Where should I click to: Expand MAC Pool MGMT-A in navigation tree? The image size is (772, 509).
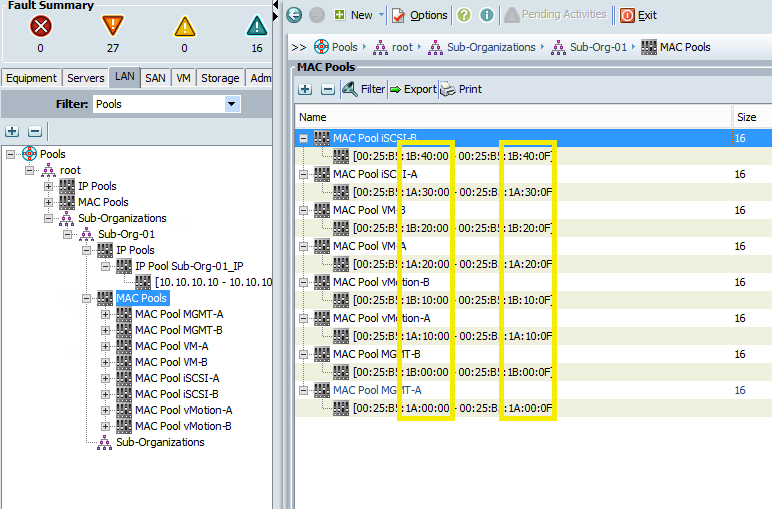[x=106, y=315]
